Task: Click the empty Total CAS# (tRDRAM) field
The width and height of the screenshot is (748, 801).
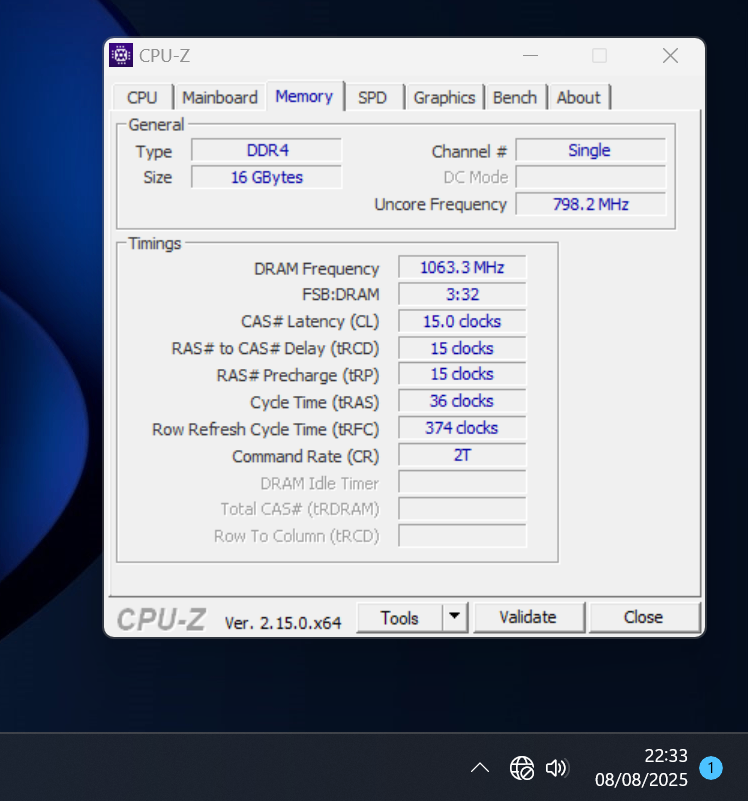Action: 462,509
